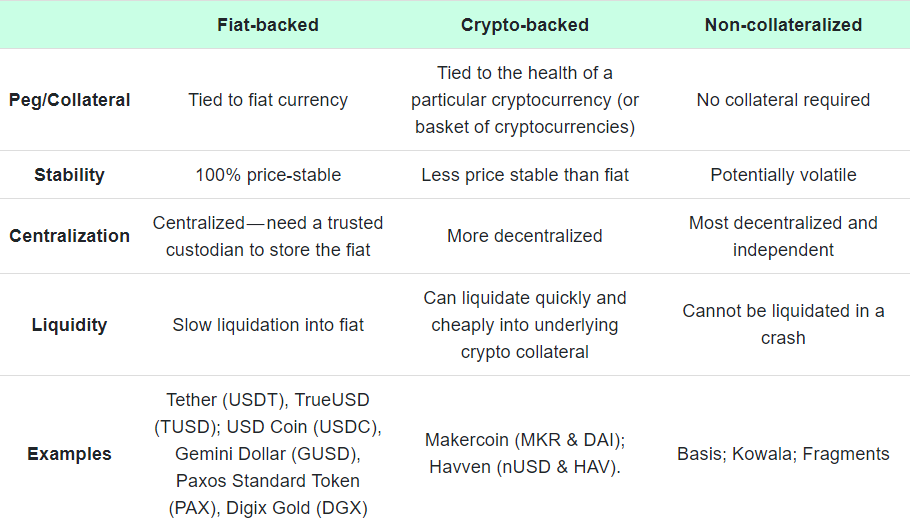Select the Centralization row label
Image resolution: width=910 pixels, height=528 pixels.
coord(69,236)
